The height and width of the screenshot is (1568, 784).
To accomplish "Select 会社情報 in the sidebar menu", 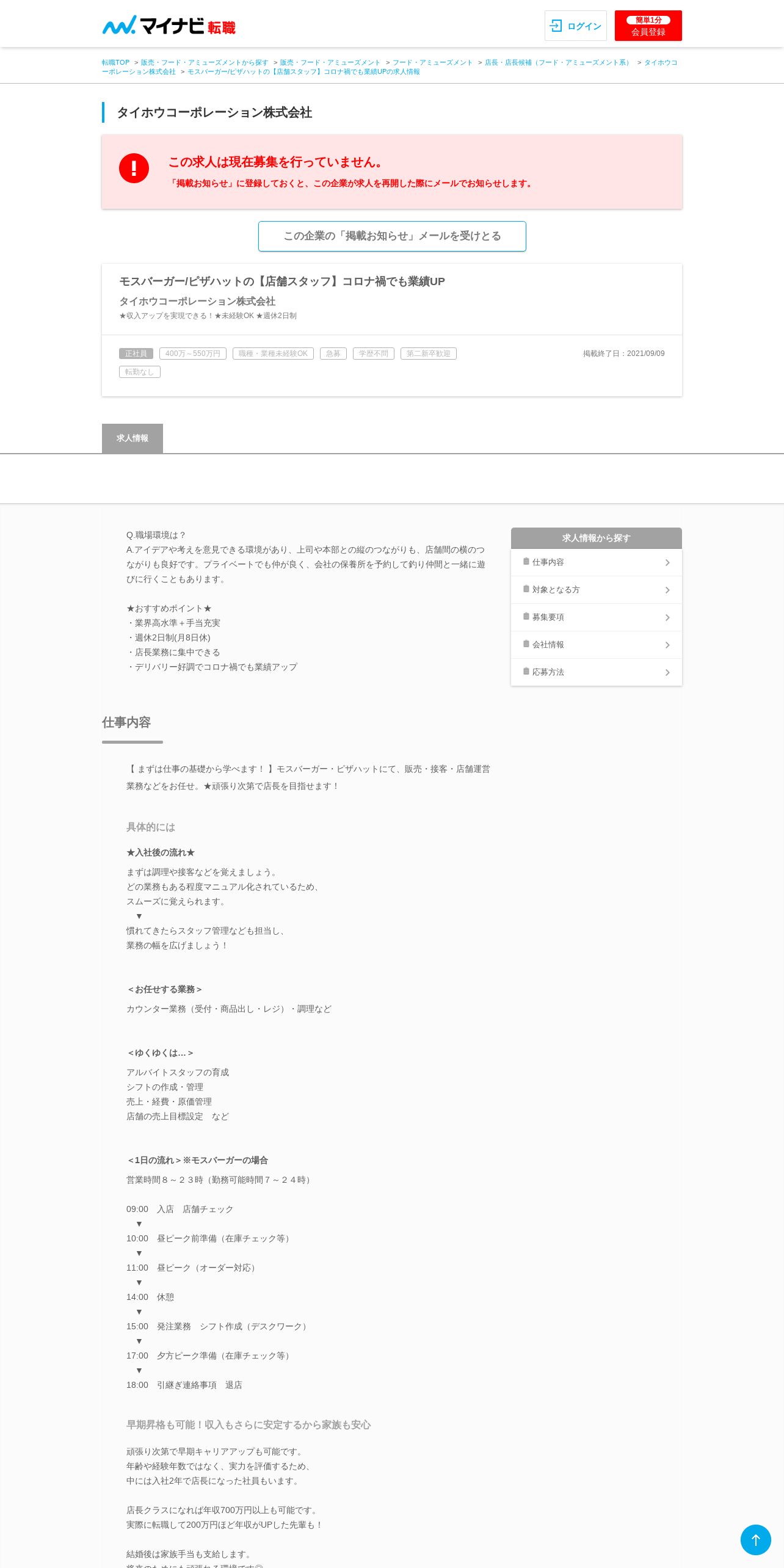I will coord(597,645).
